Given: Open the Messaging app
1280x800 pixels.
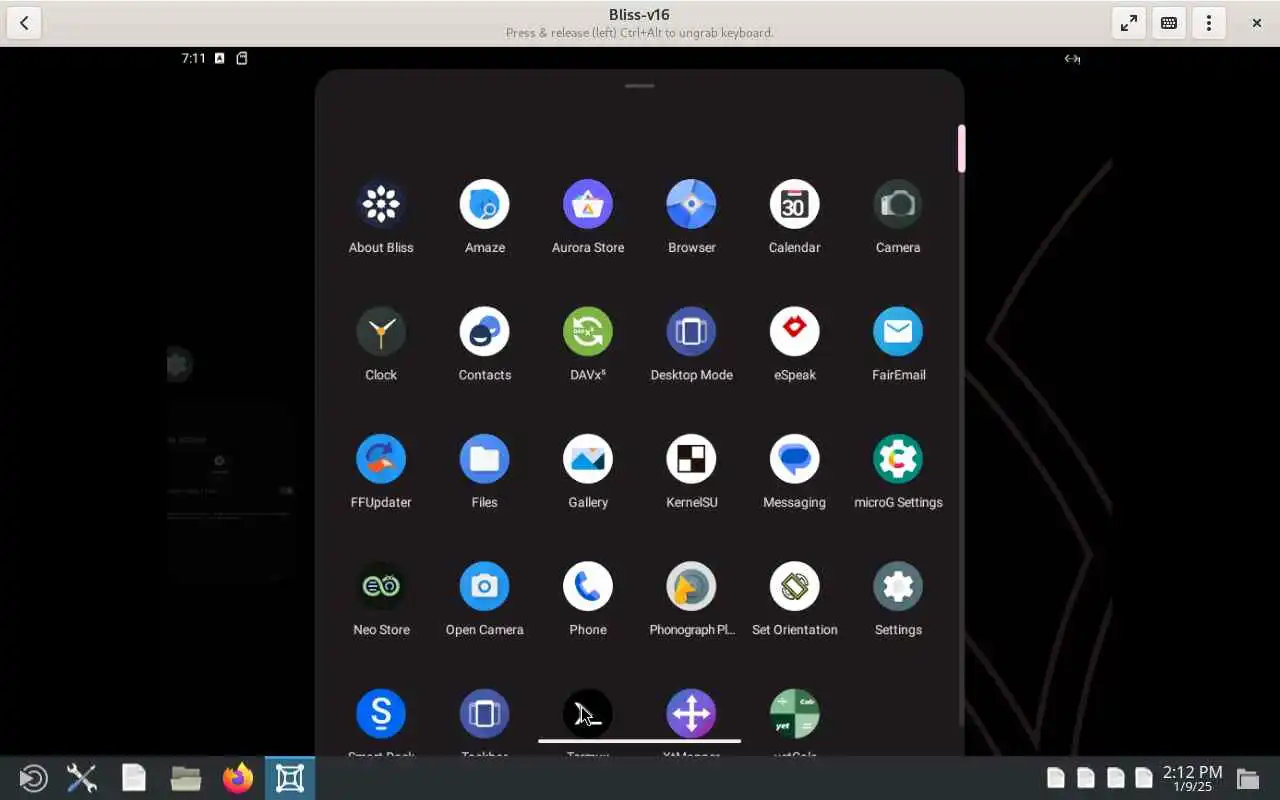Looking at the screenshot, I should click(795, 459).
